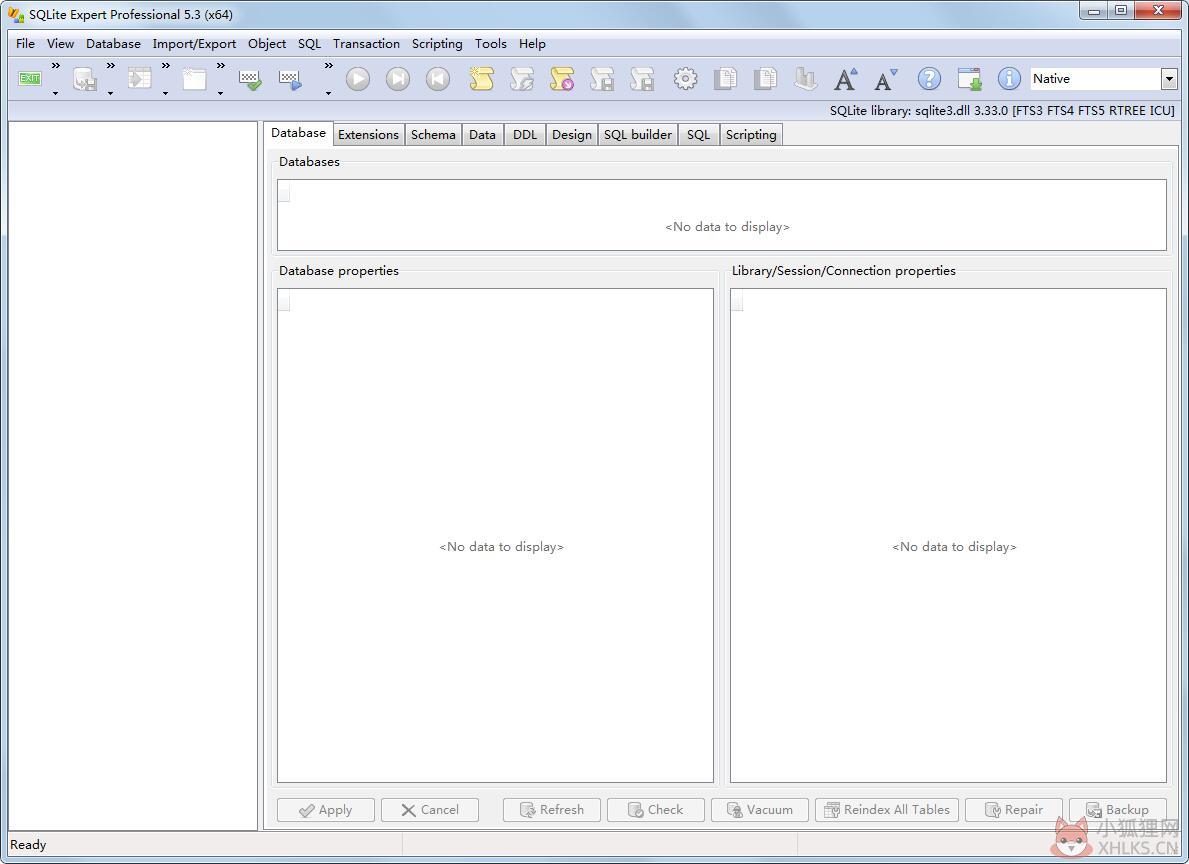Image resolution: width=1189 pixels, height=864 pixels.
Task: Switch to the SQL tab in tab strip
Action: point(698,135)
